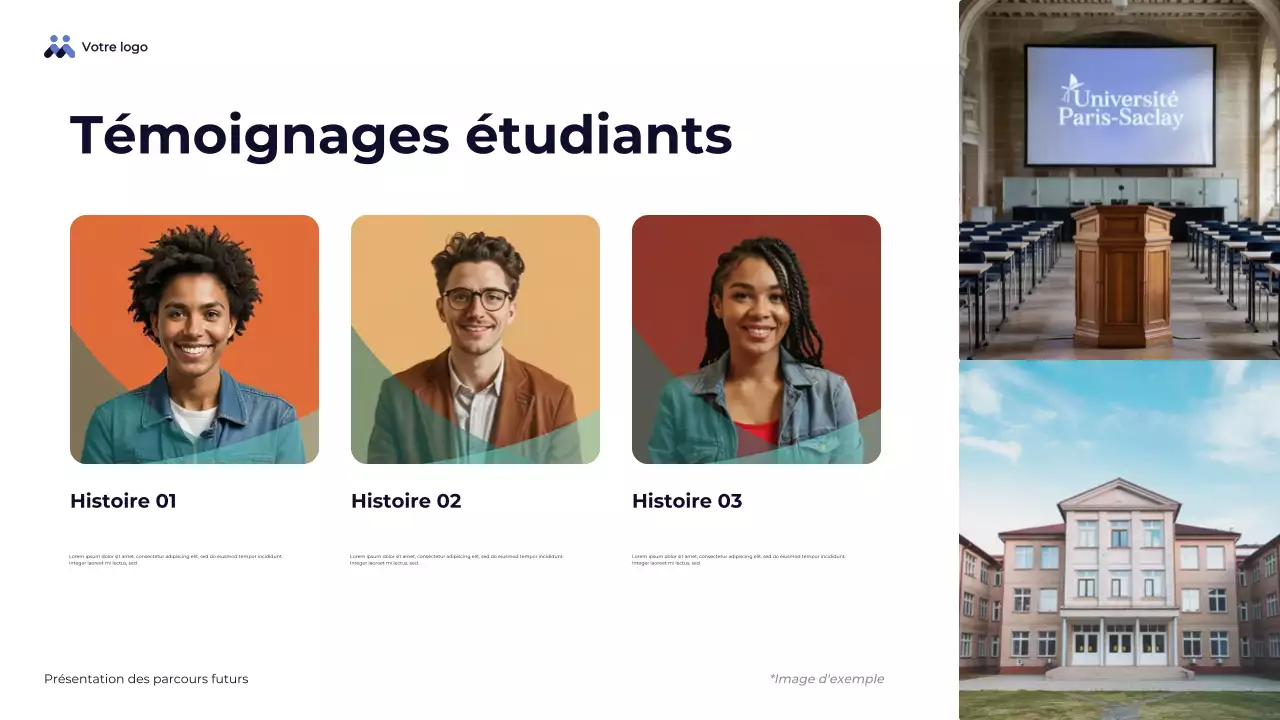
Task: Select the "Témoignages étudiants" slide title
Action: [x=401, y=134]
